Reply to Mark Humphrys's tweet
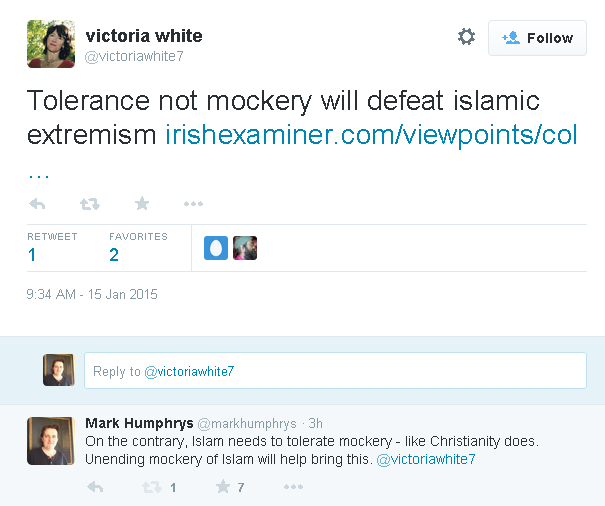 pos(95,487)
